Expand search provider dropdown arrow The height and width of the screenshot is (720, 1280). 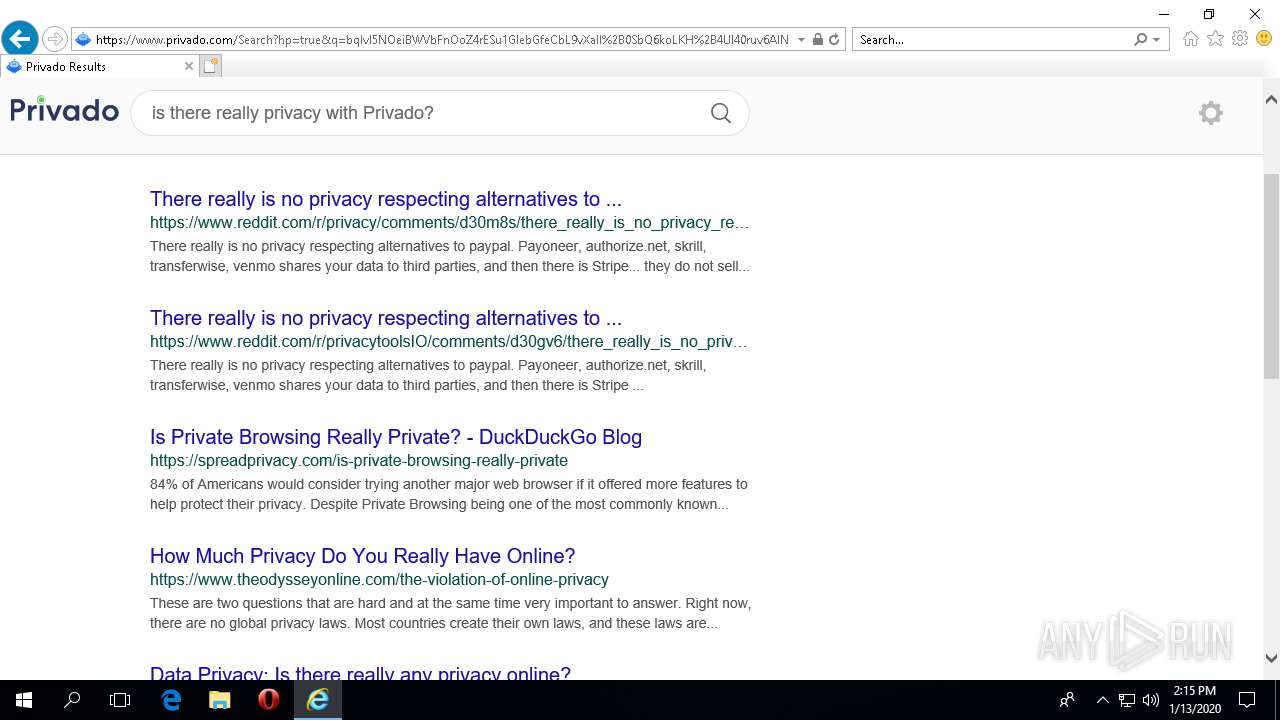(1157, 40)
